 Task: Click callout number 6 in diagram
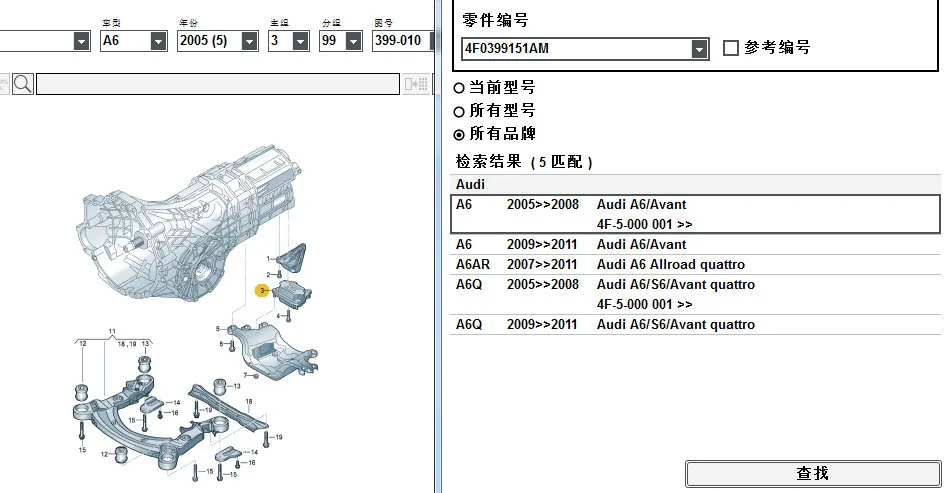click(221, 344)
